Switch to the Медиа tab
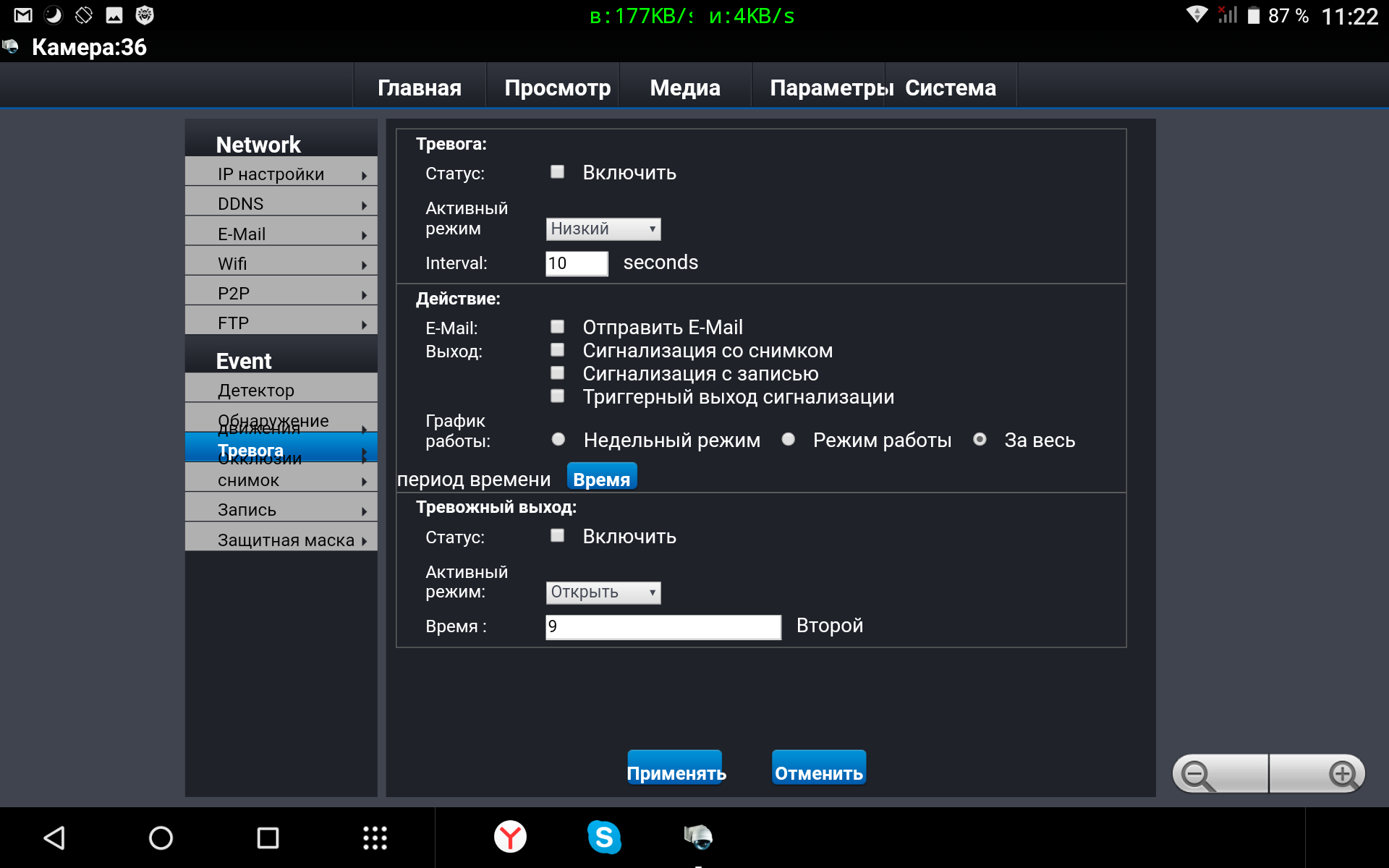Image resolution: width=1389 pixels, height=868 pixels. coord(684,88)
